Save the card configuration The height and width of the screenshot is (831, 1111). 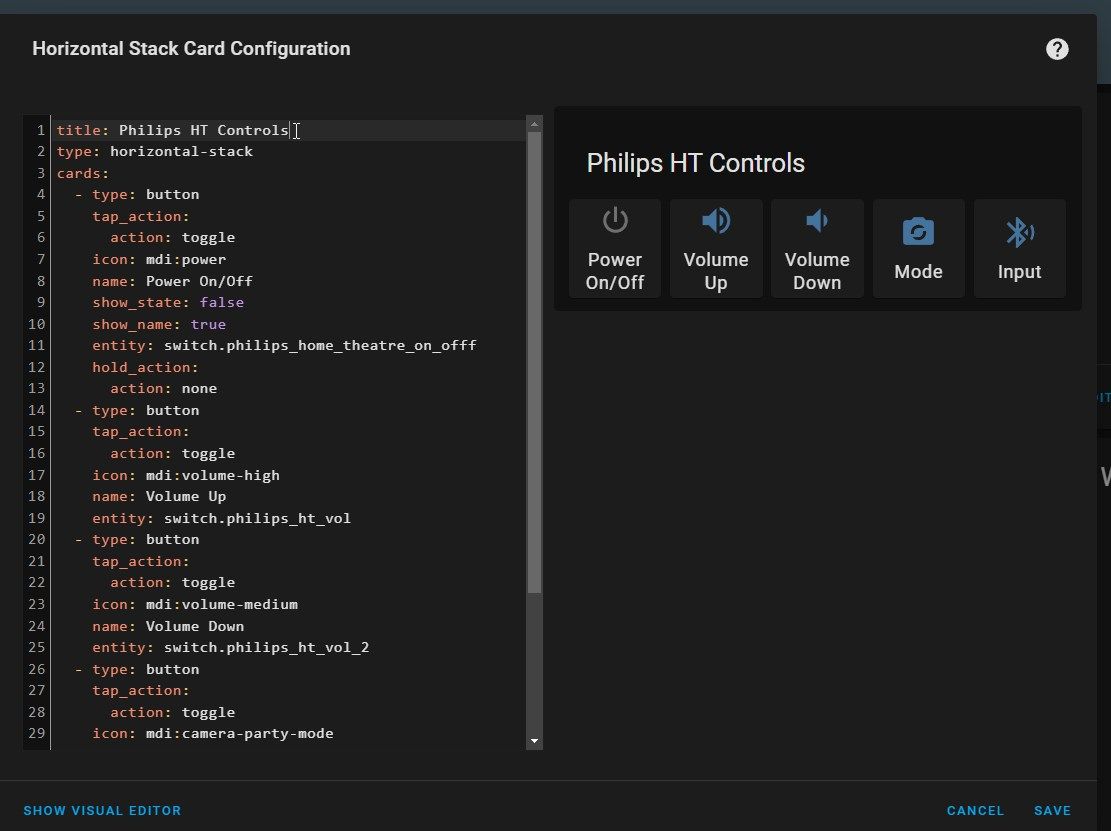1052,810
